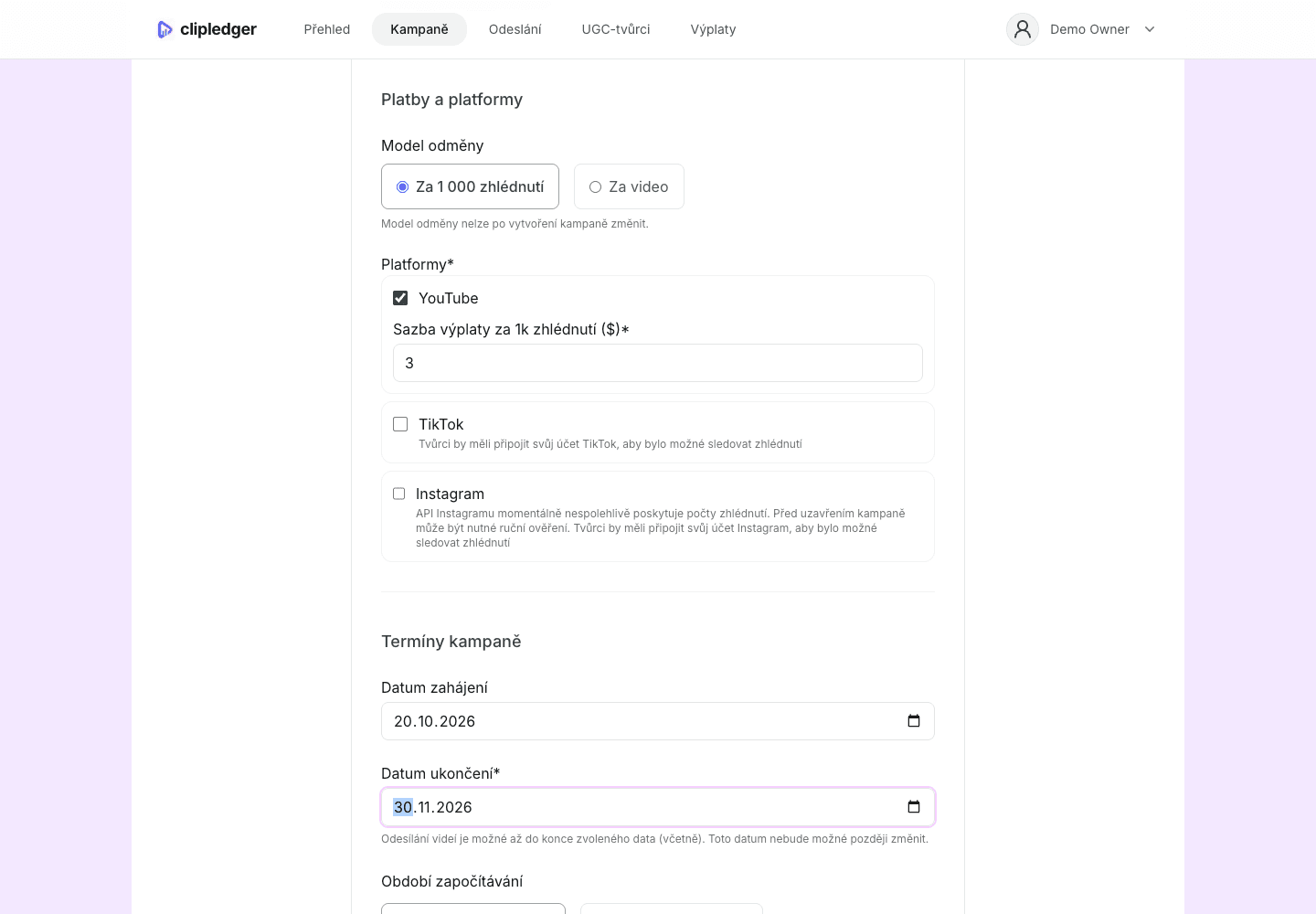The image size is (1316, 914).
Task: Open the UGC-tvůrci tab
Action: point(616,29)
